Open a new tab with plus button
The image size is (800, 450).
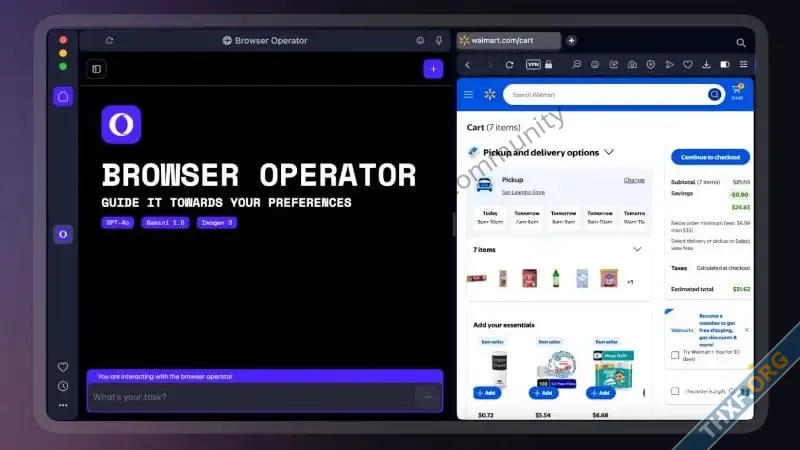tap(571, 40)
